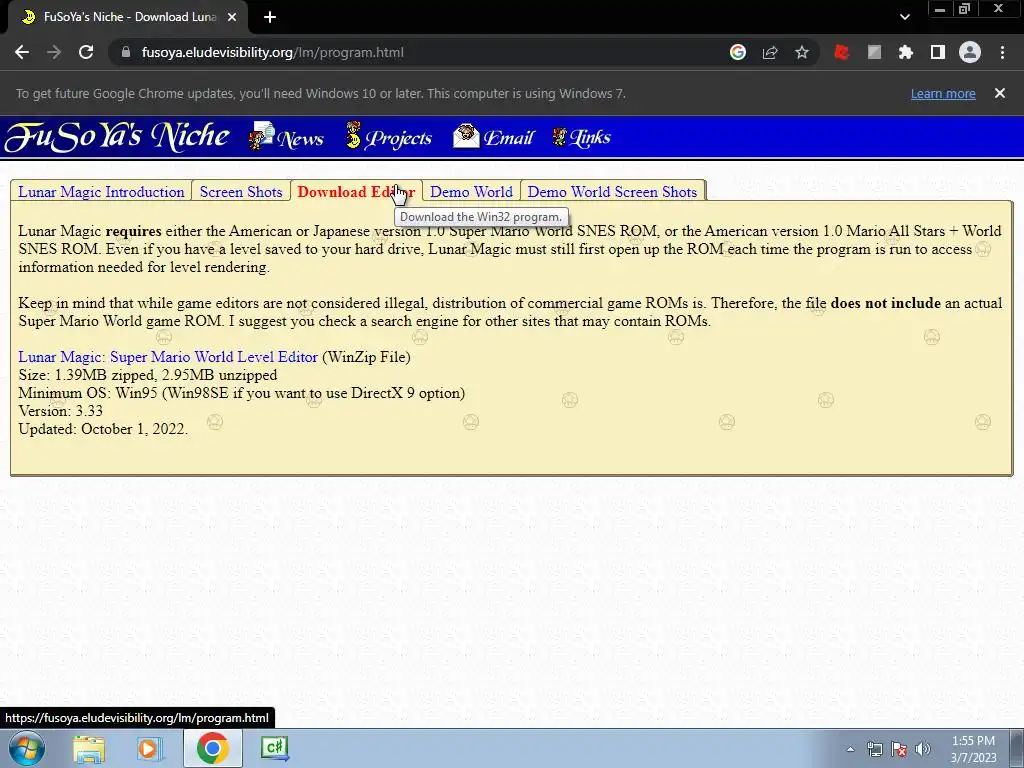Image resolution: width=1024 pixels, height=768 pixels.
Task: Select the FuSoYa's Niche browser tab
Action: [129, 17]
